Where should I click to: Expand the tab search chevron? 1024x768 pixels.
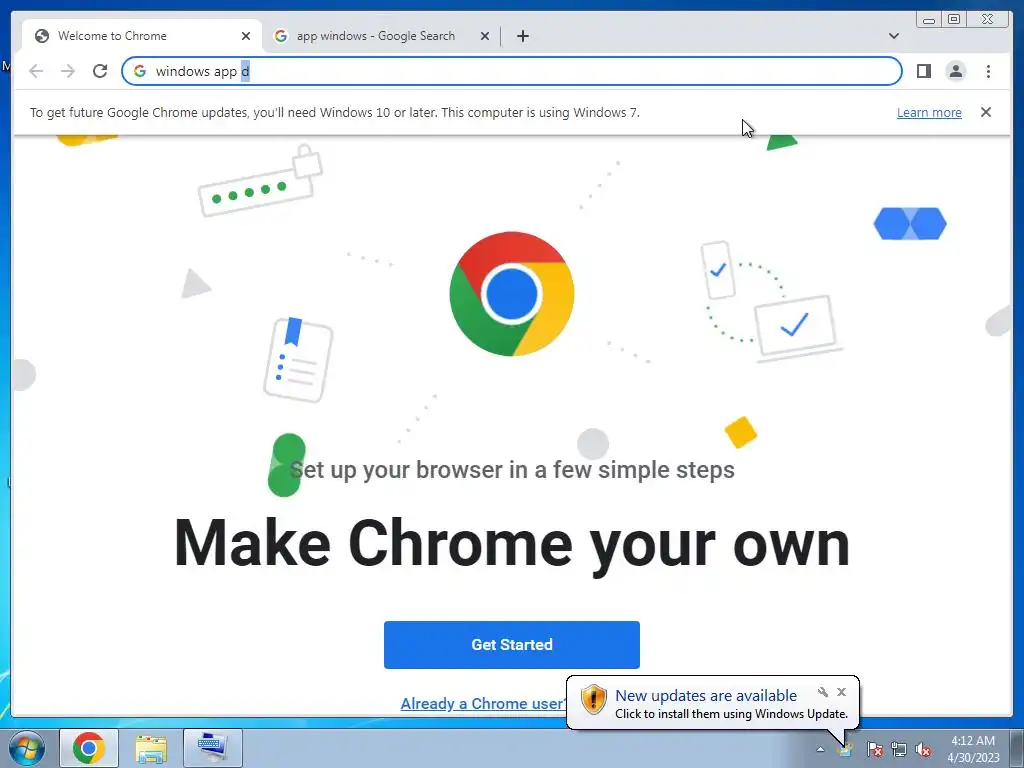pyautogui.click(x=893, y=36)
